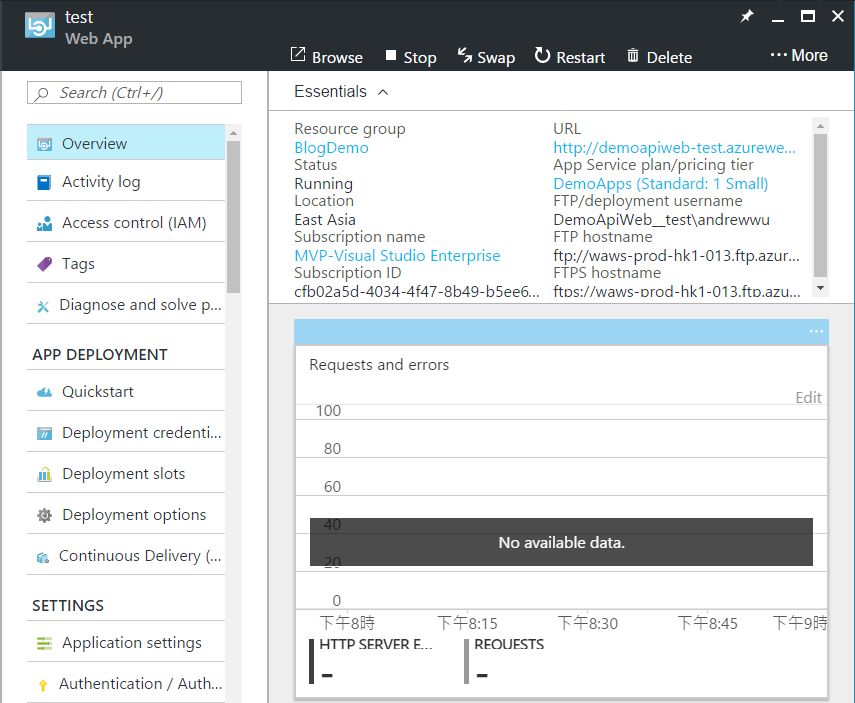Open DemoApps App Service plan link
This screenshot has height=703, width=855.
tap(660, 184)
